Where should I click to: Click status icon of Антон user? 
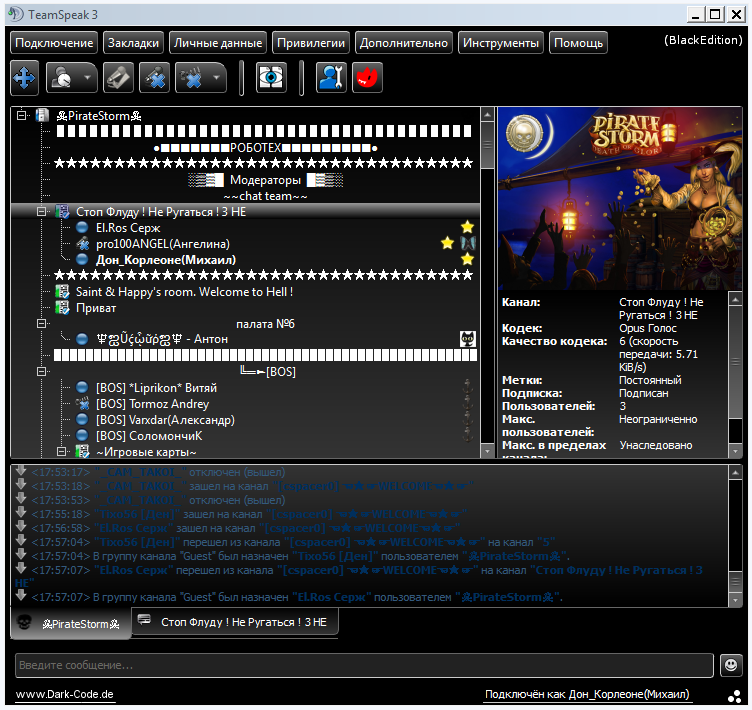[82, 339]
